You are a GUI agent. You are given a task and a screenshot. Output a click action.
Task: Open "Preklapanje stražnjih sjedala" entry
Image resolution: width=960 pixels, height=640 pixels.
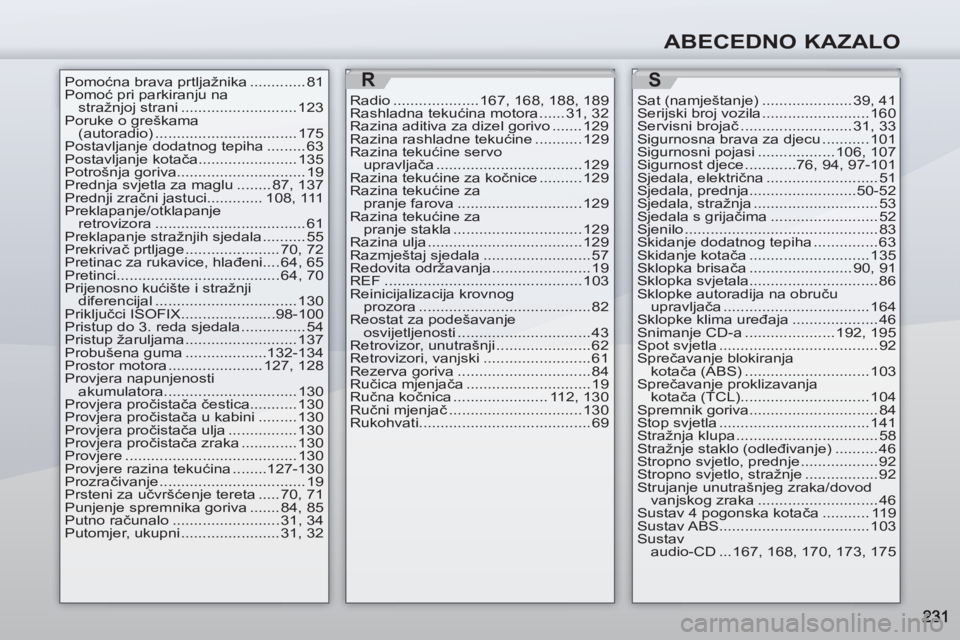pyautogui.click(x=194, y=236)
